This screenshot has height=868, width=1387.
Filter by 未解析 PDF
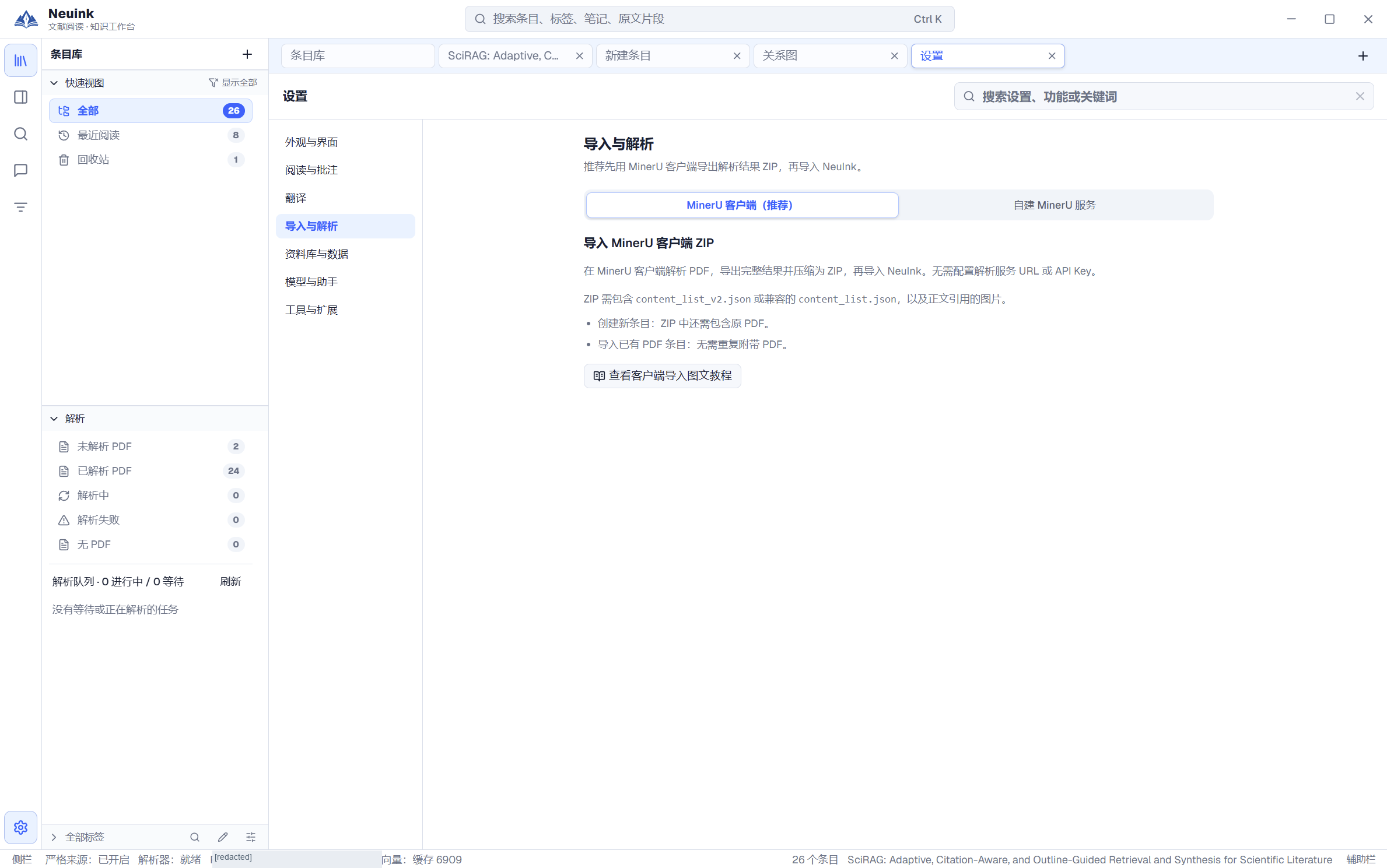(150, 447)
